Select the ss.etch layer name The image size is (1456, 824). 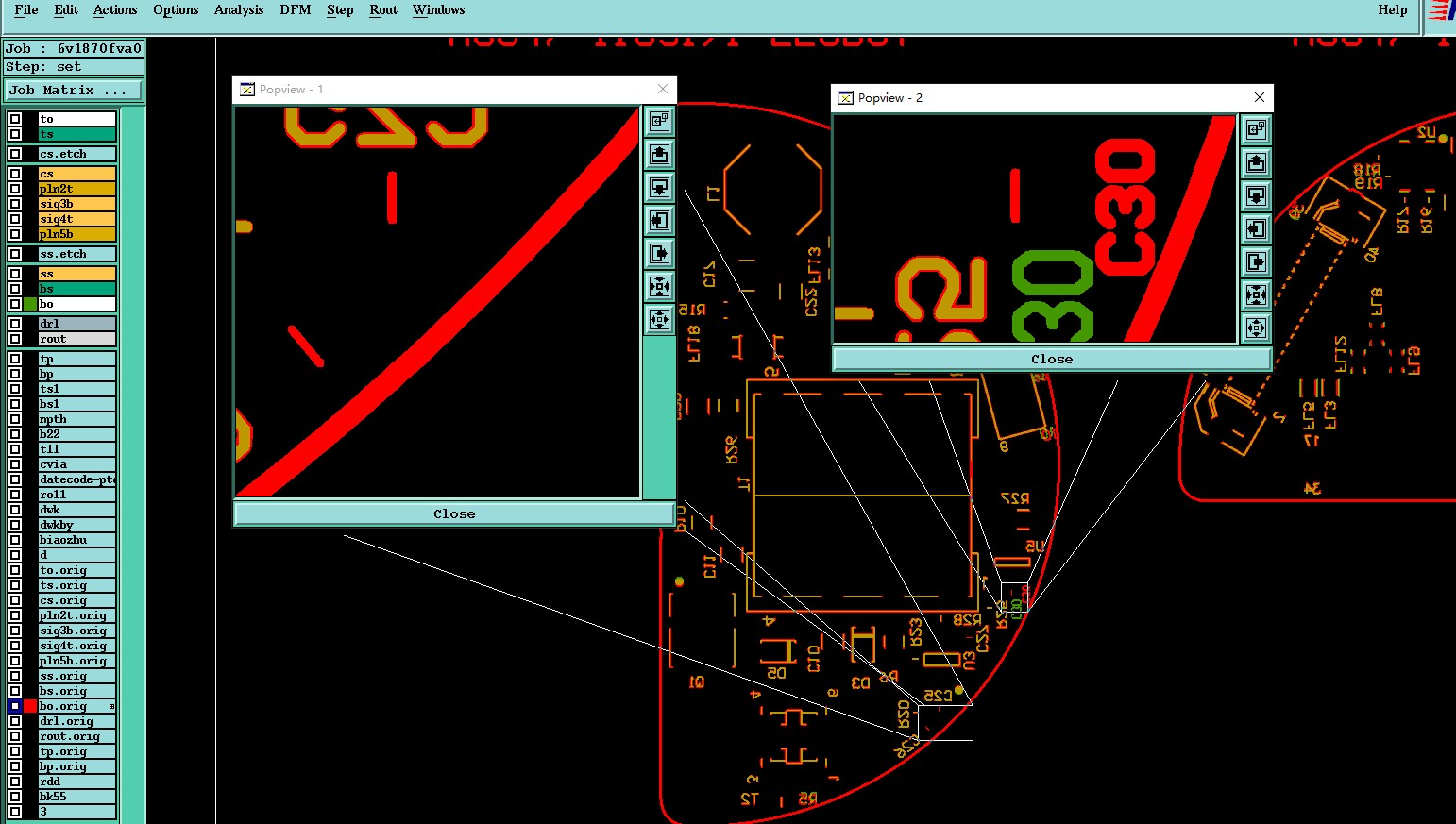(77, 254)
